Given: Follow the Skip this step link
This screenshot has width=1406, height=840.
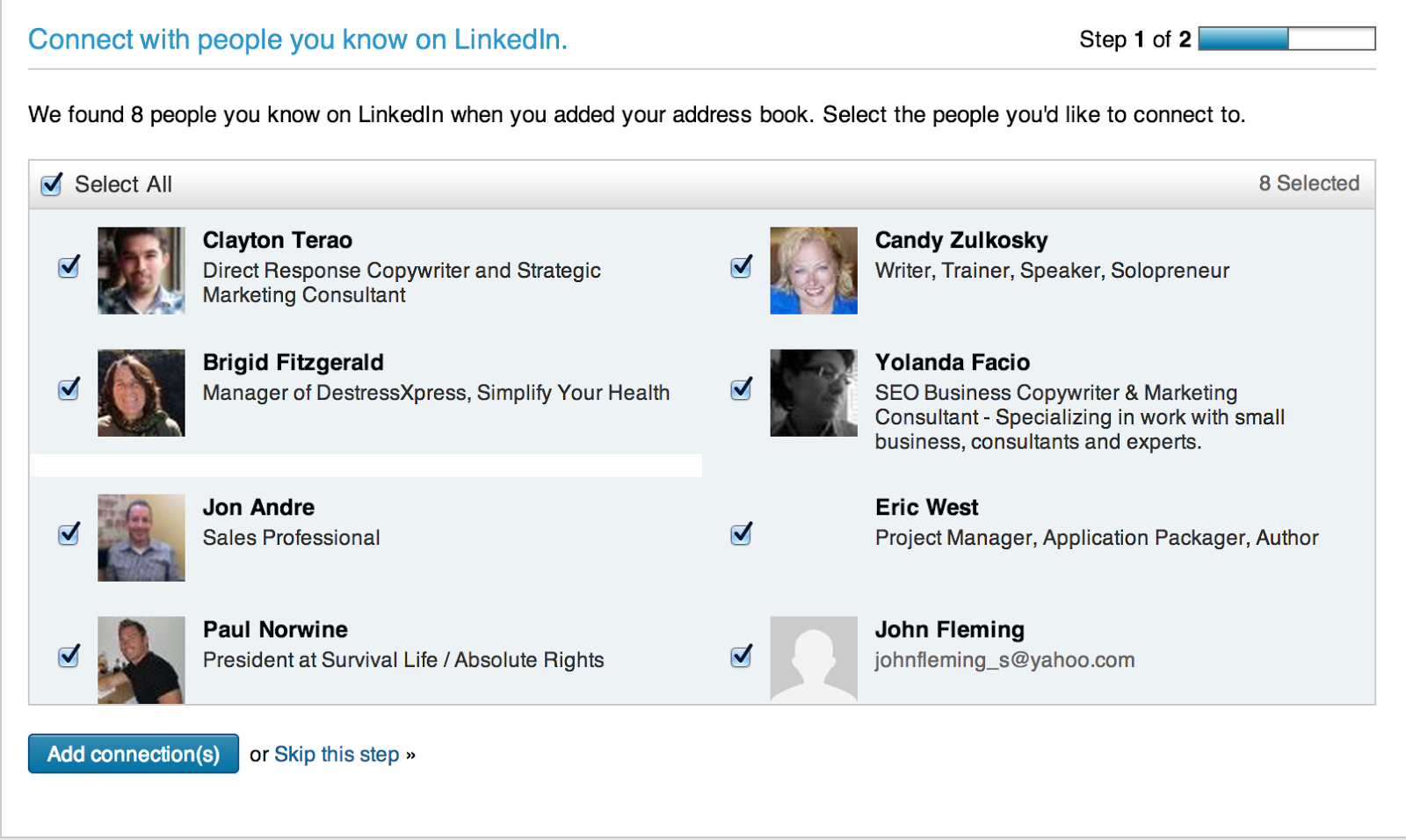Looking at the screenshot, I should pos(337,755).
